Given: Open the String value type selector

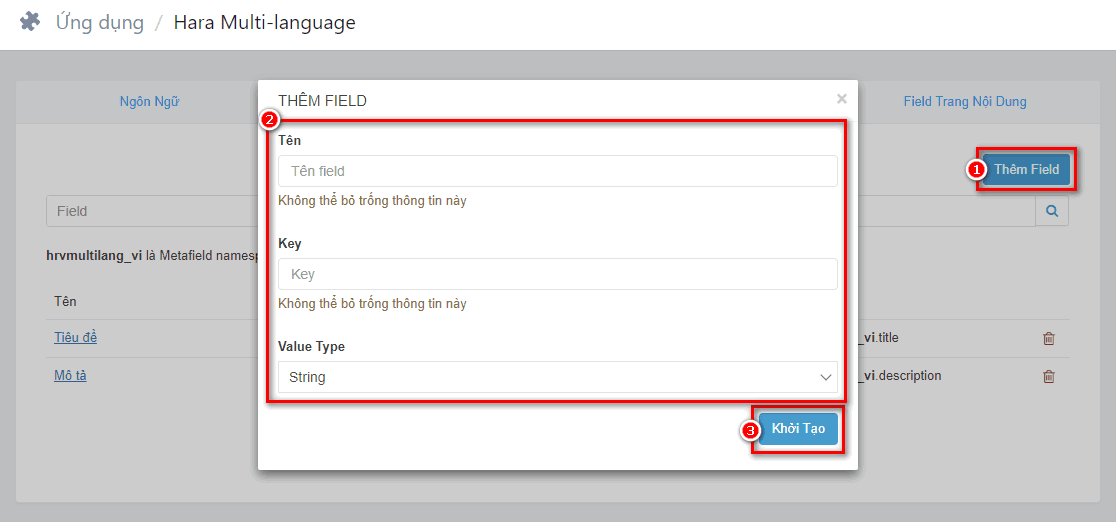Looking at the screenshot, I should (557, 377).
